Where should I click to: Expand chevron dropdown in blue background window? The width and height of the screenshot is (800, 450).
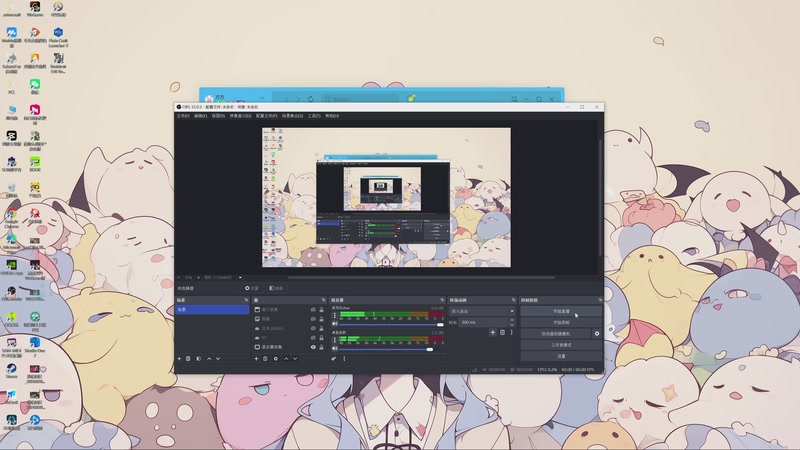point(262,98)
